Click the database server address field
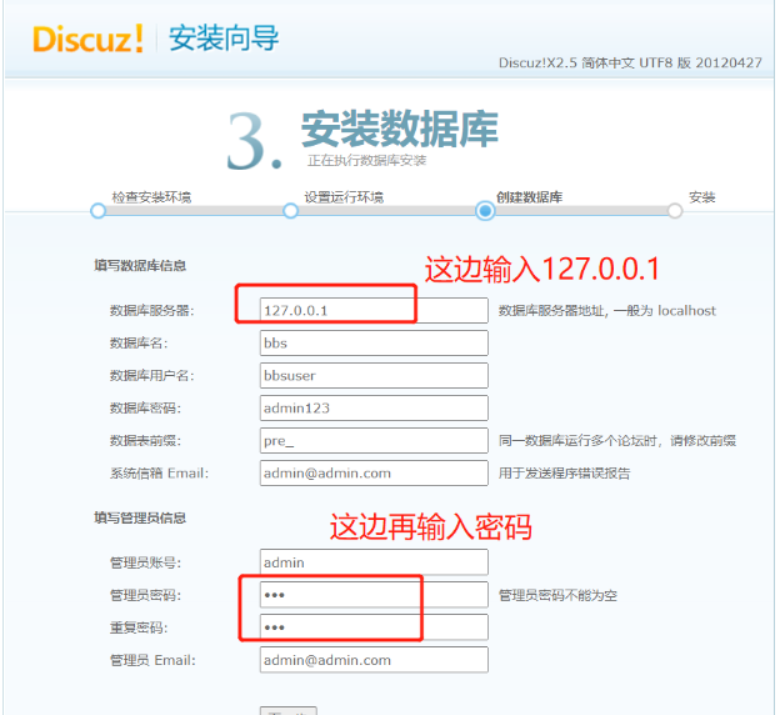This screenshot has height=715, width=780. 374,310
